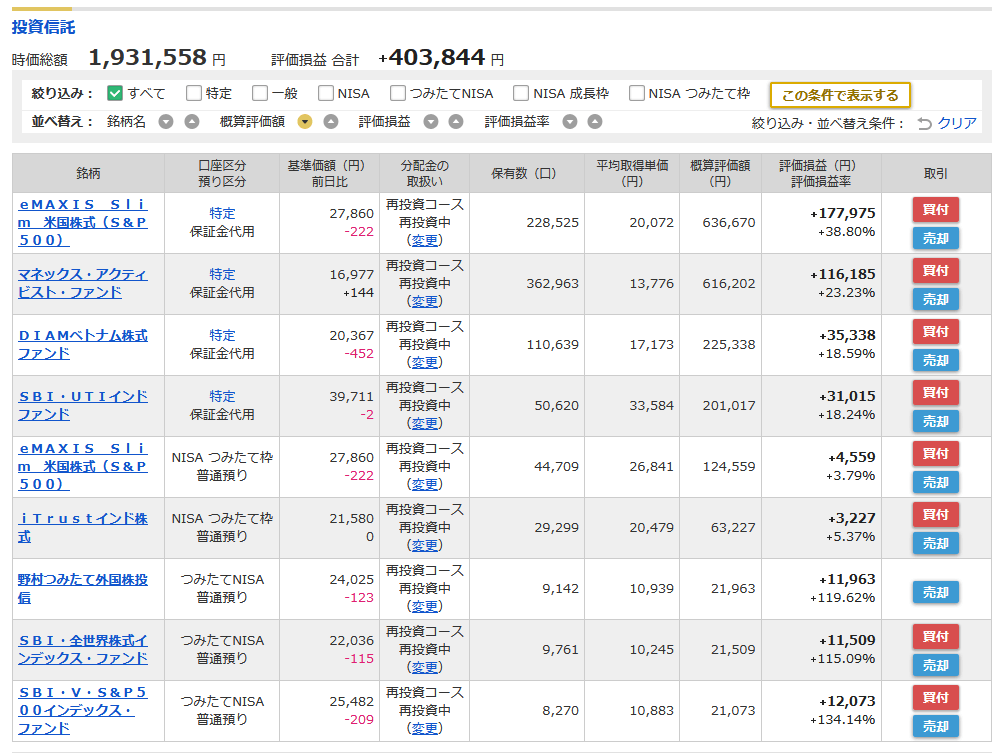The width and height of the screenshot is (1005, 755).
Task: Sort by 評価損益 descending arrow
Action: click(x=431, y=122)
